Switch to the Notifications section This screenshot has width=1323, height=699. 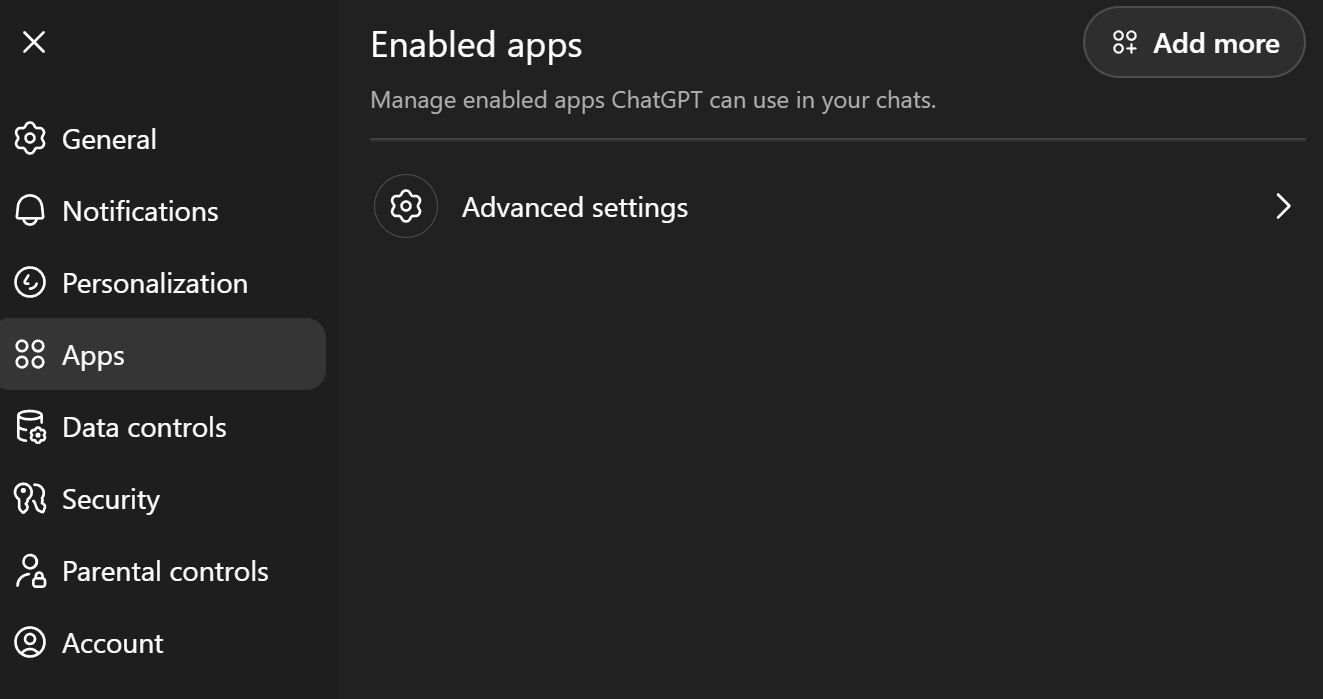pyautogui.click(x=140, y=211)
